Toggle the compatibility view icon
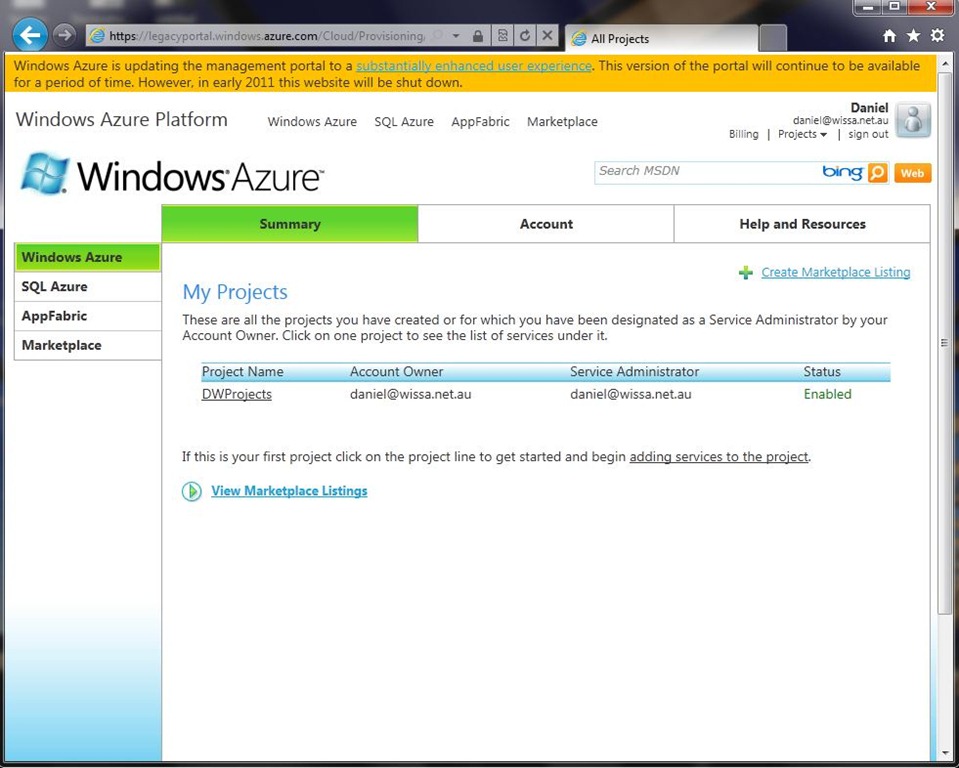This screenshot has width=959, height=768. point(502,35)
